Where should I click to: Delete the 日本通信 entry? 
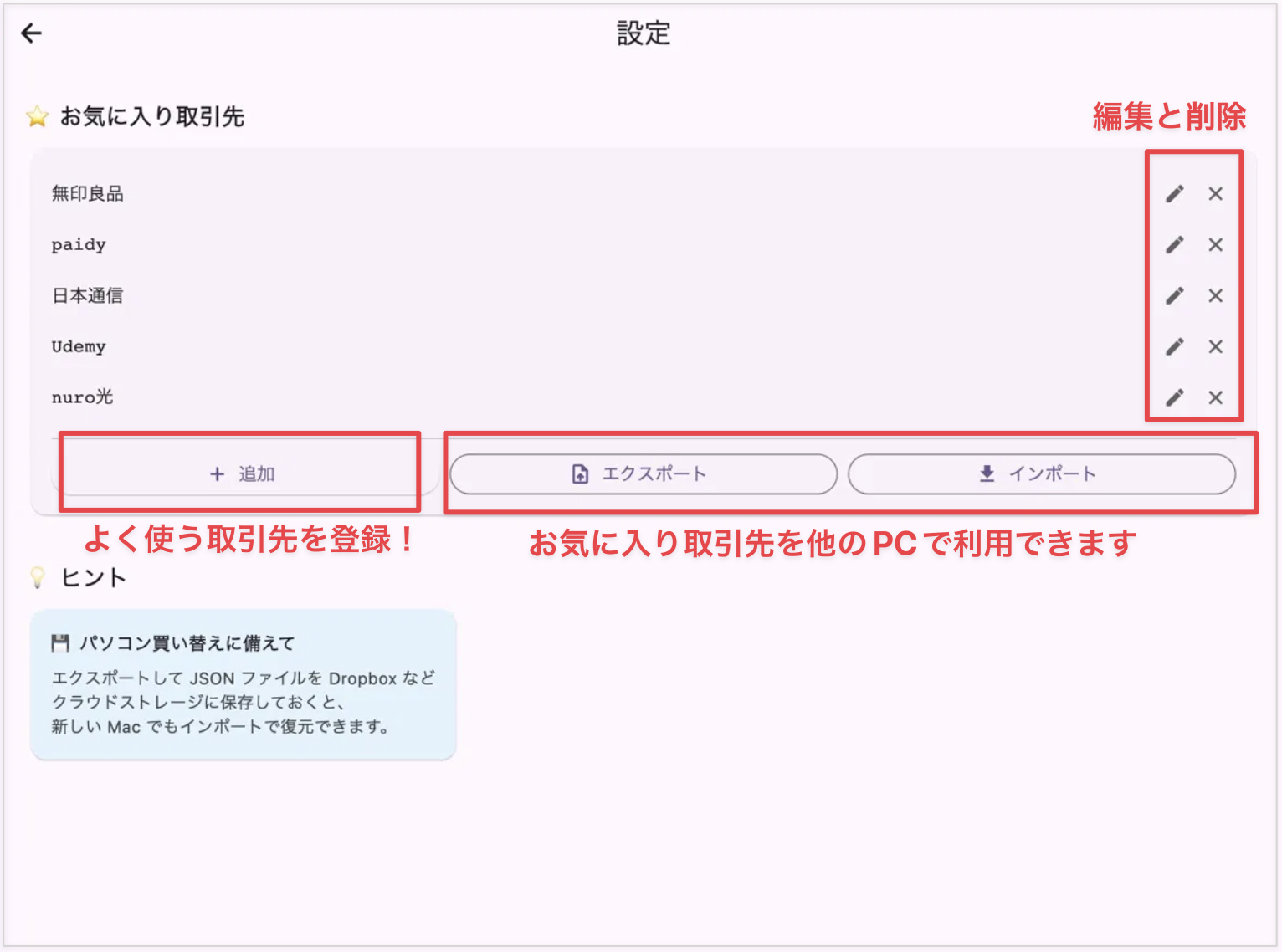point(1215,296)
